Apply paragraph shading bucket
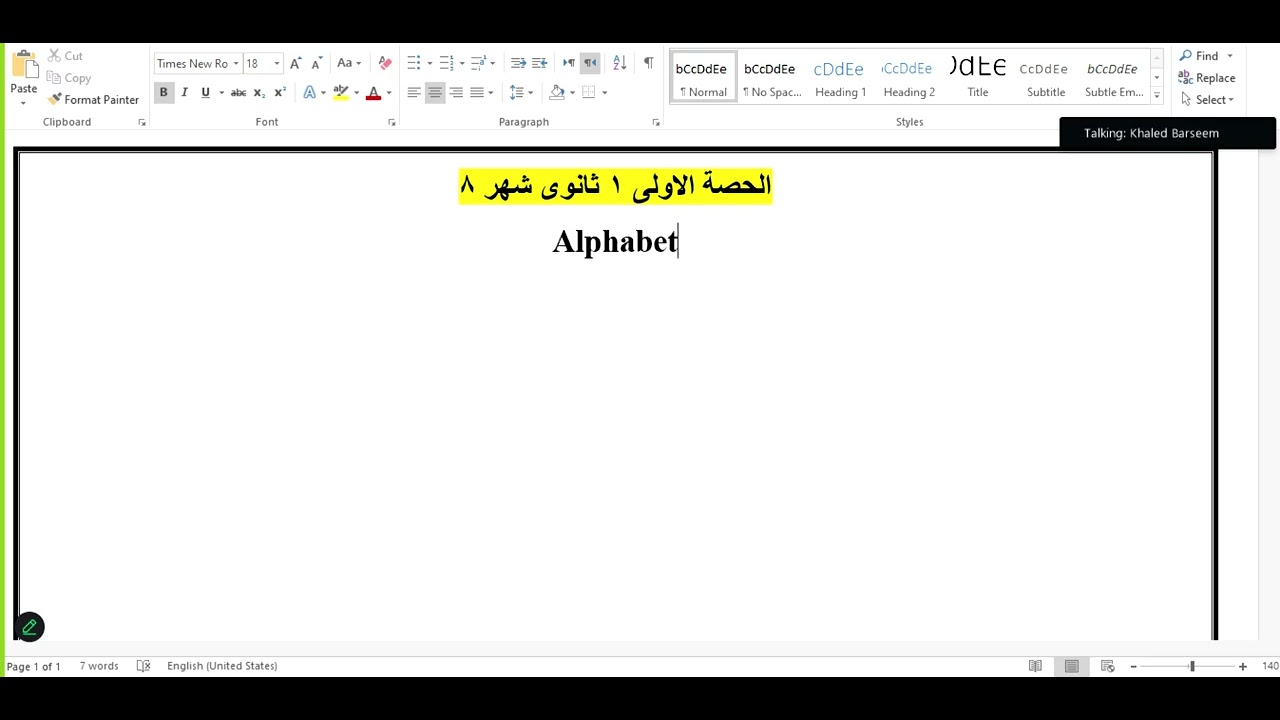Screen dimensions: 1280x720 pos(557,92)
